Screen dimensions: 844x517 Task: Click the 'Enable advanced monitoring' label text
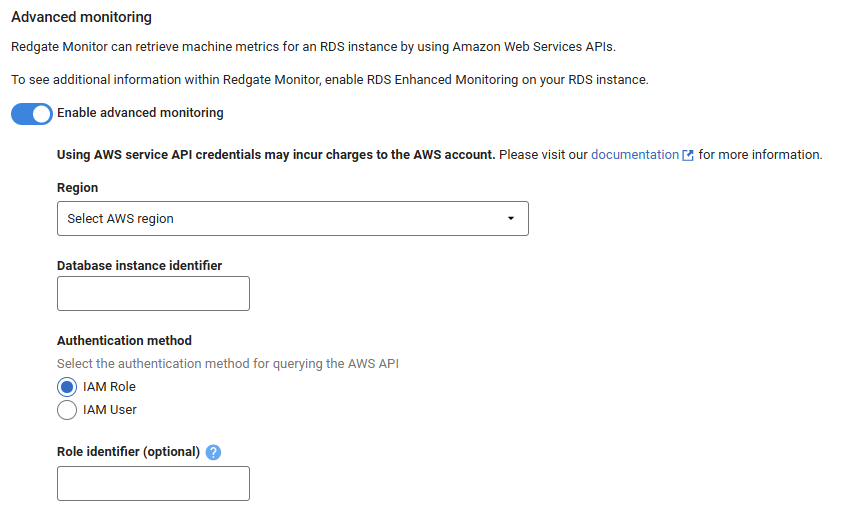click(x=140, y=113)
